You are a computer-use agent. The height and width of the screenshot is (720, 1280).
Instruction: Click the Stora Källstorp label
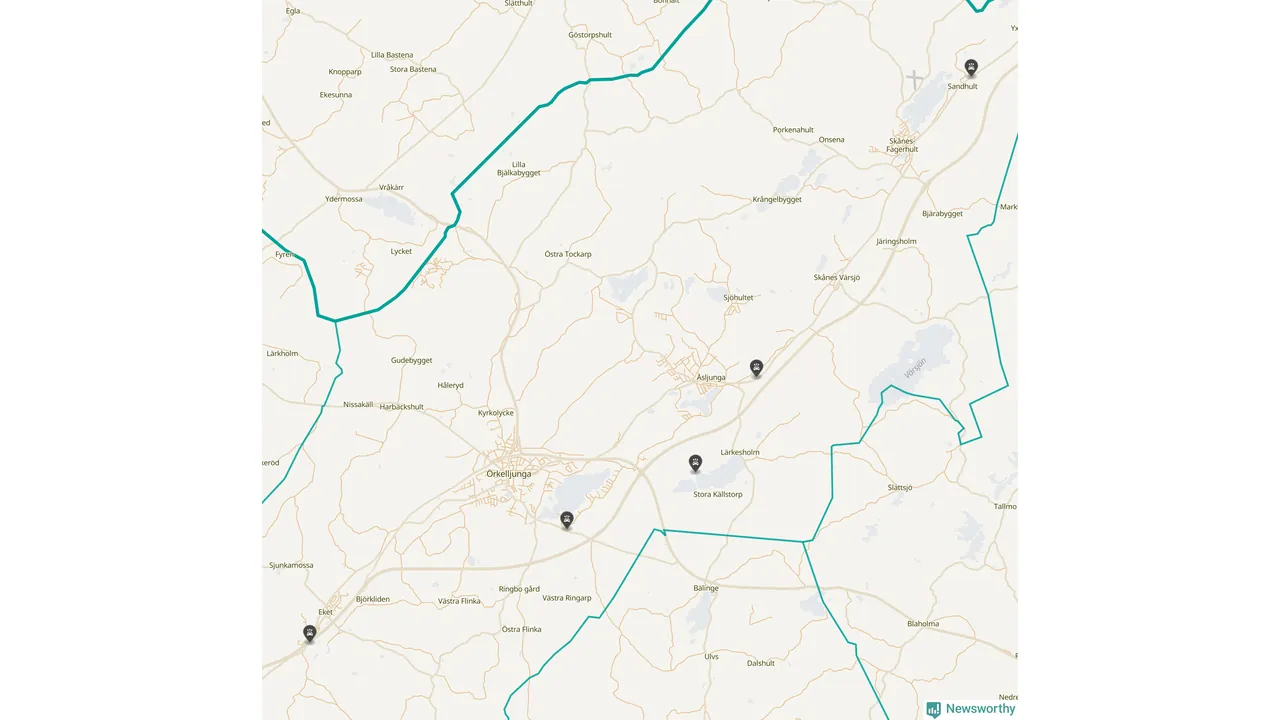click(x=718, y=495)
